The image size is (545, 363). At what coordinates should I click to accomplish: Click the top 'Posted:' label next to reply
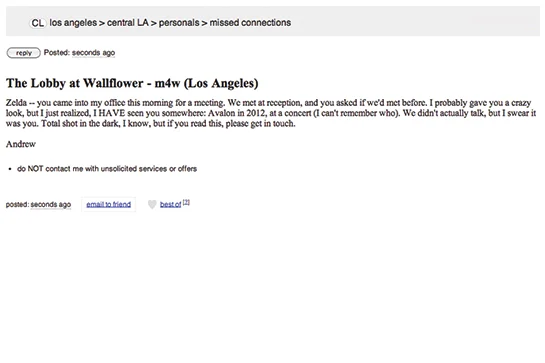tap(57, 53)
